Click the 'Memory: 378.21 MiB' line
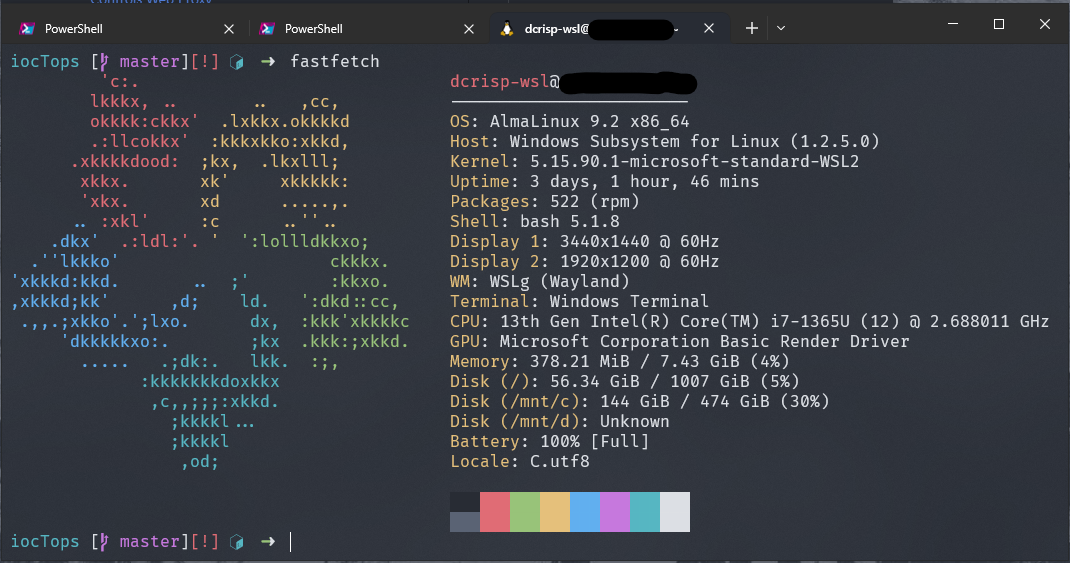 (620, 361)
